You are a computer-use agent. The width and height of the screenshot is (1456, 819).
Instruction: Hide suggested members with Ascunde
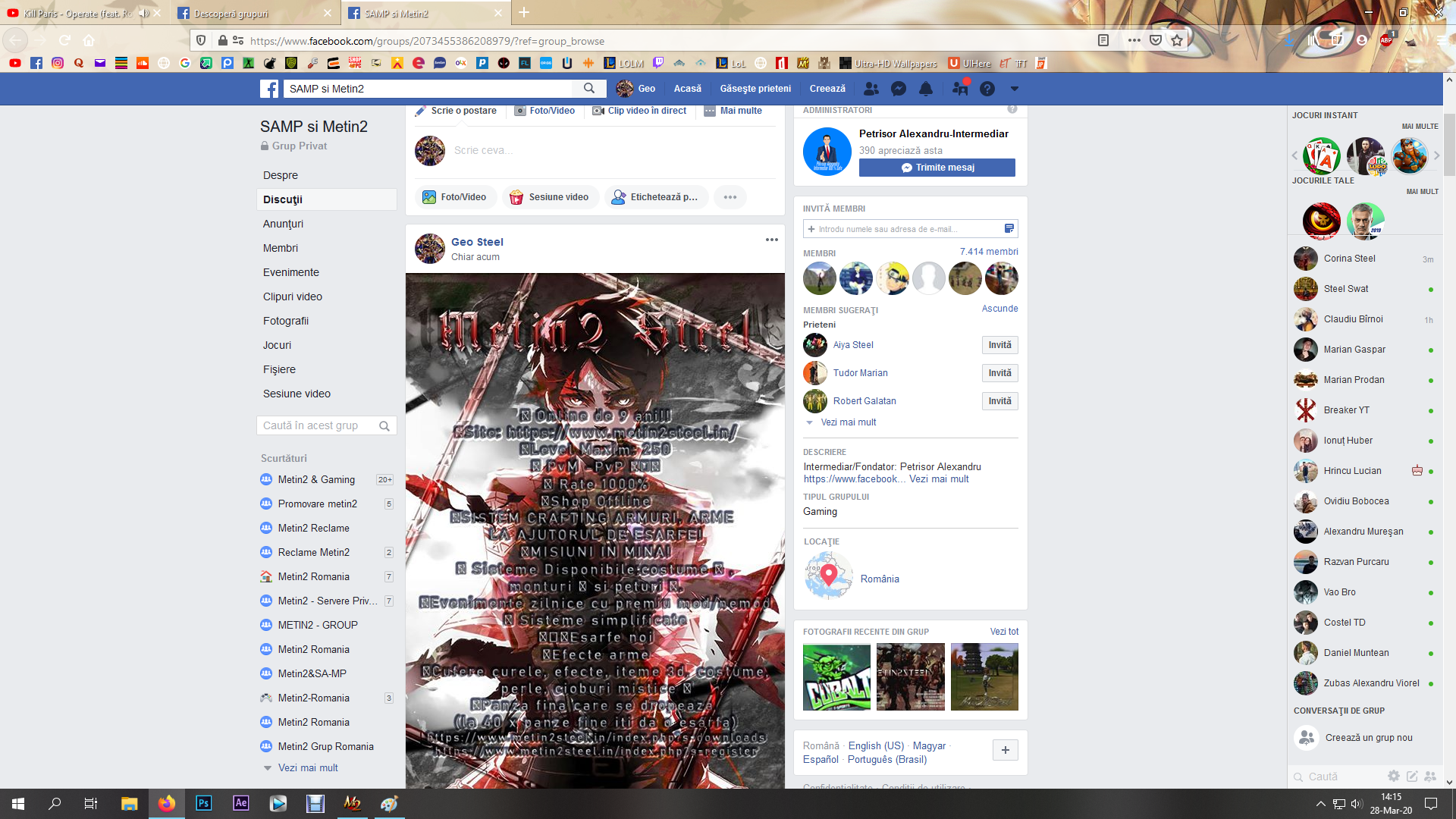[x=999, y=309]
